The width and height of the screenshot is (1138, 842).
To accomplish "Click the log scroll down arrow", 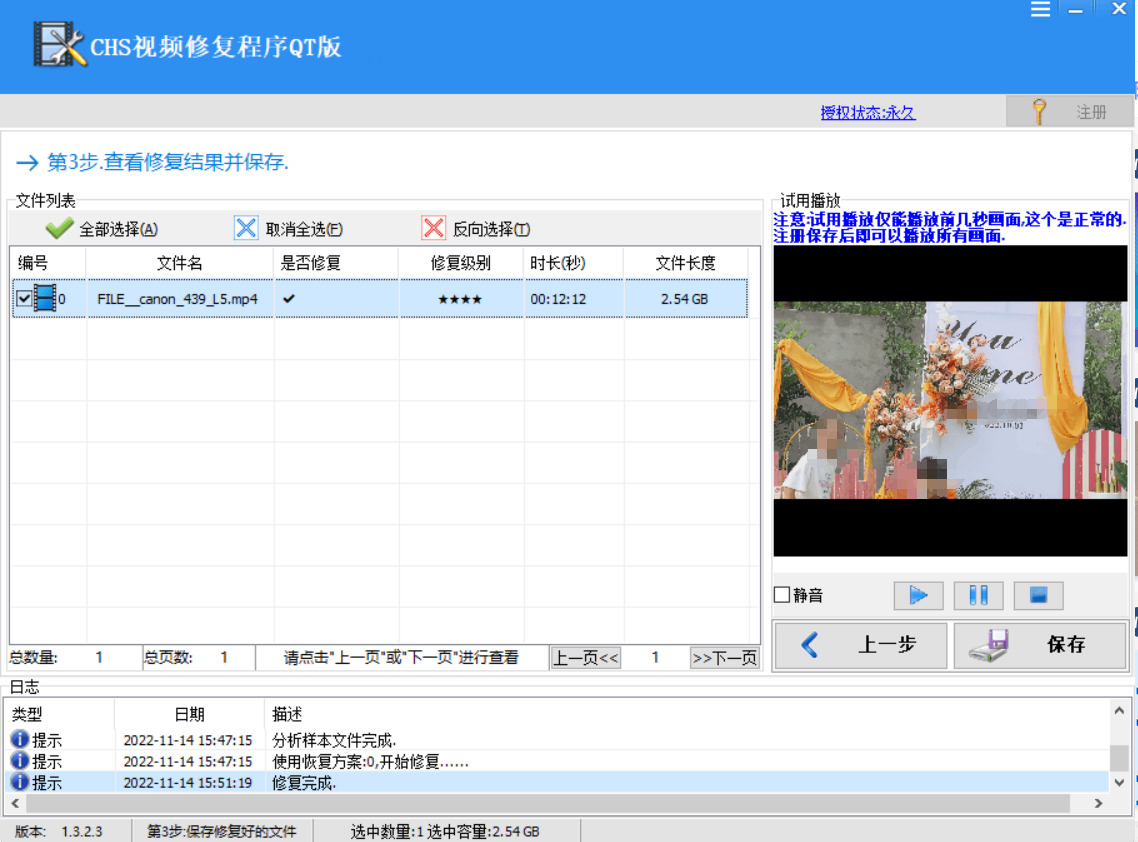I will (x=1119, y=782).
